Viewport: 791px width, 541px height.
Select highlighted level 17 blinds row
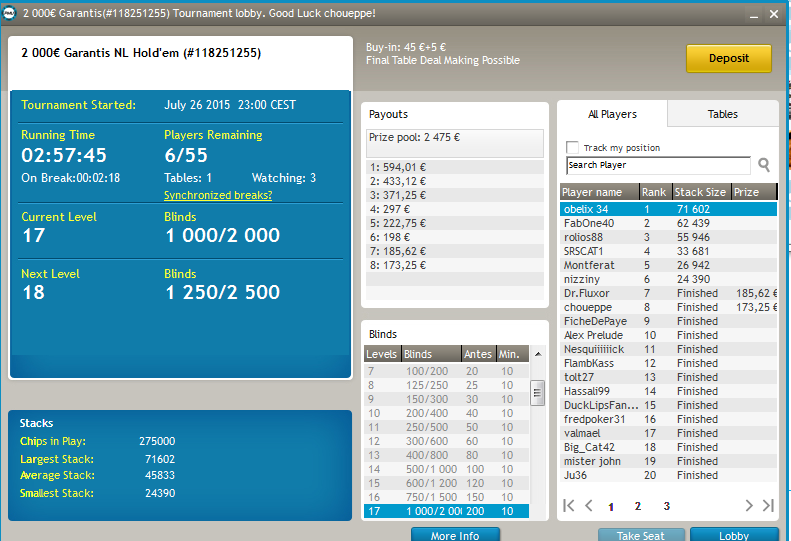tap(446, 511)
